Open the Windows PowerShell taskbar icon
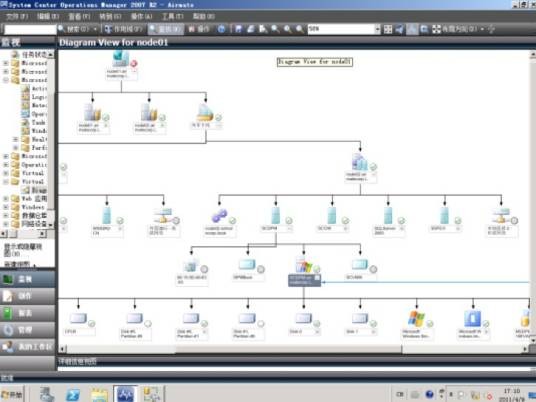 73,394
